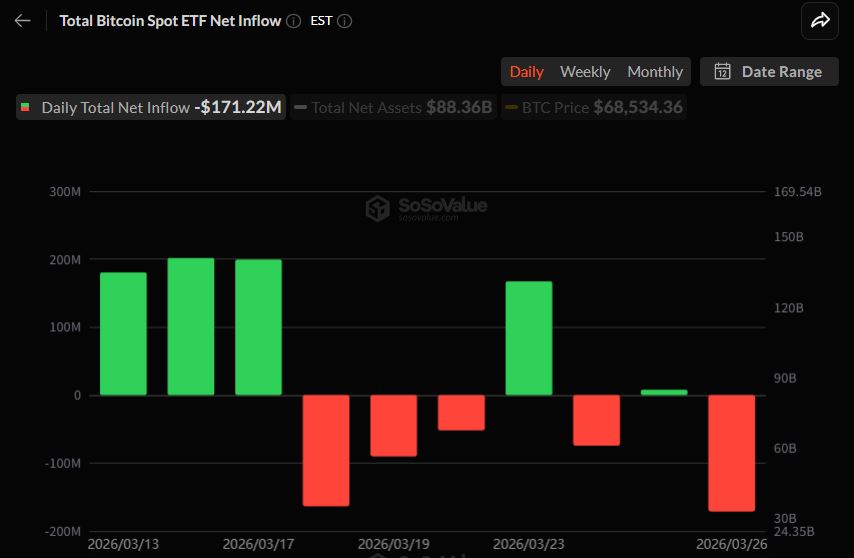Click the calendar icon in Date Range
This screenshot has height=558, width=854.
click(x=723, y=72)
